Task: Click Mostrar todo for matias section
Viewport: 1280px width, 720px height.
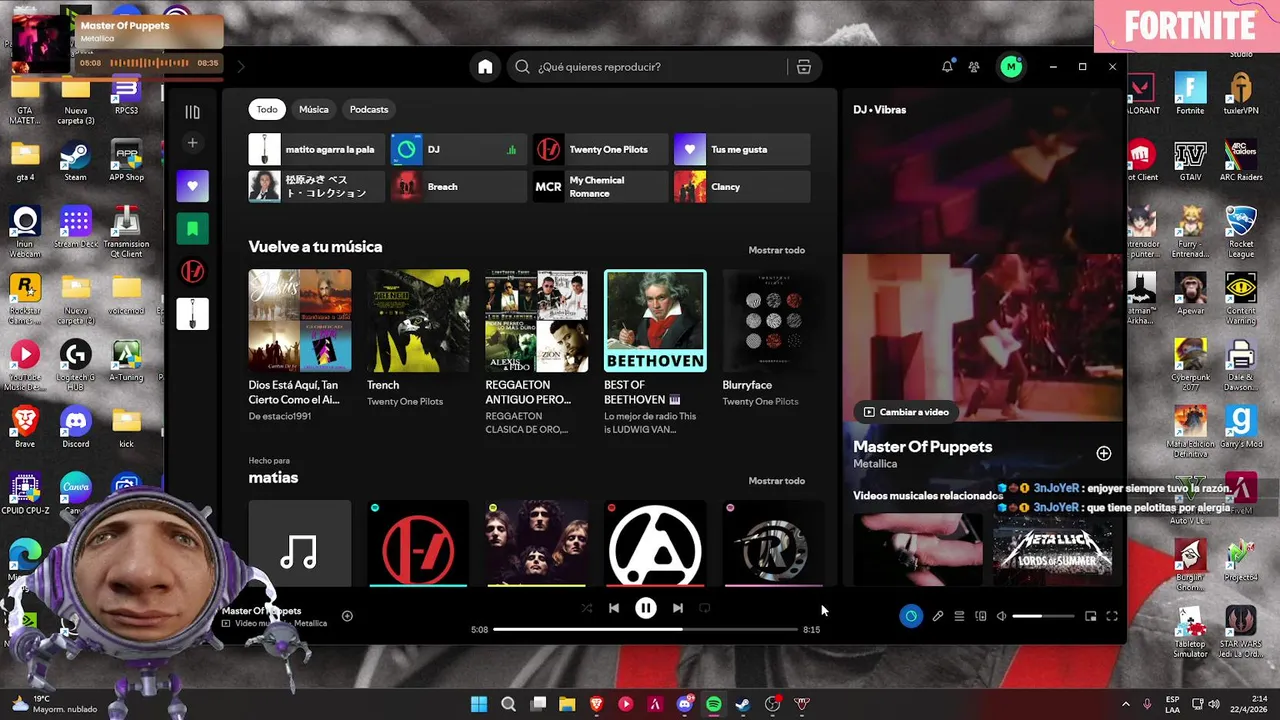Action: tap(776, 481)
